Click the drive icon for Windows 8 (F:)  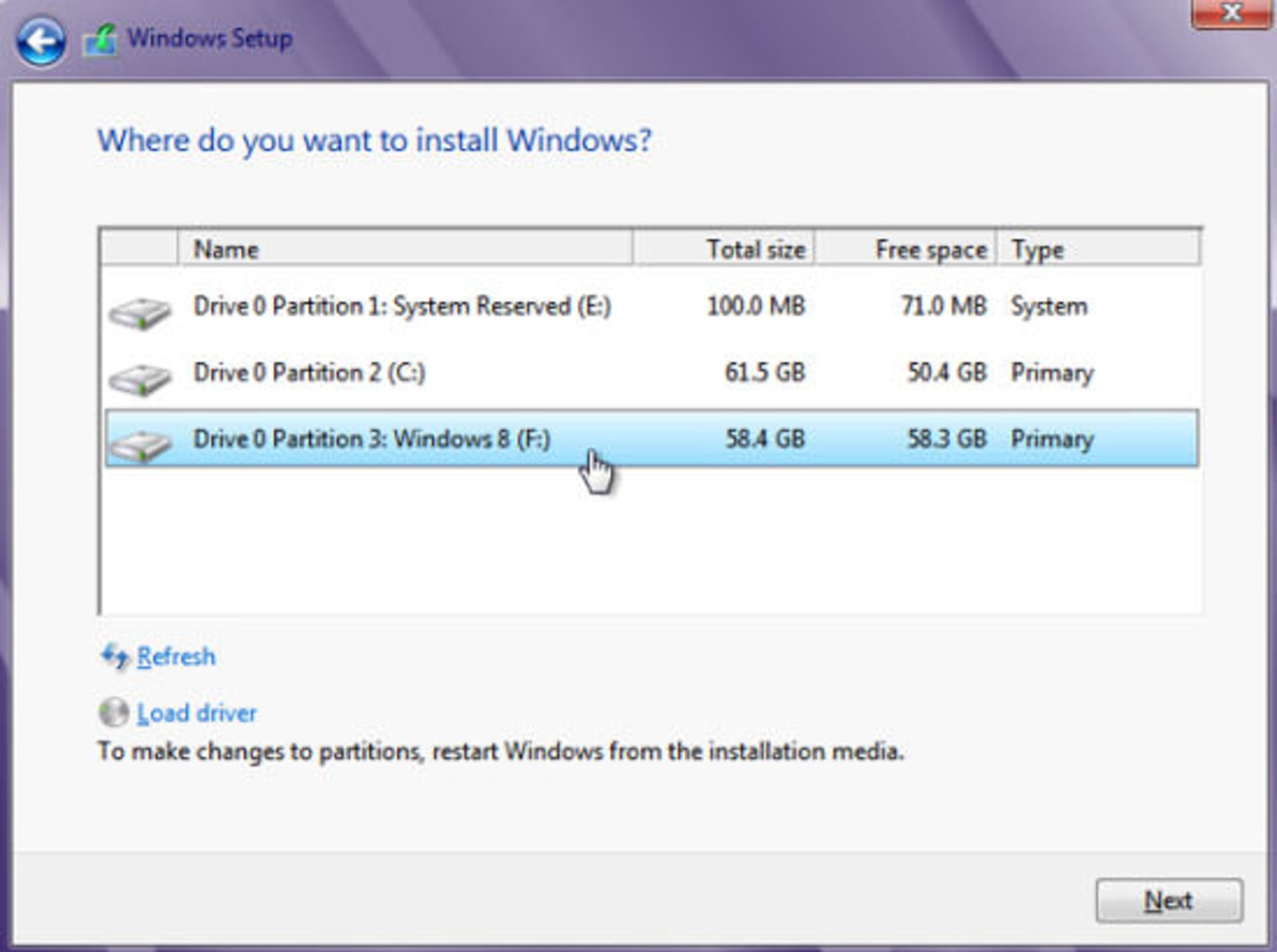(140, 444)
